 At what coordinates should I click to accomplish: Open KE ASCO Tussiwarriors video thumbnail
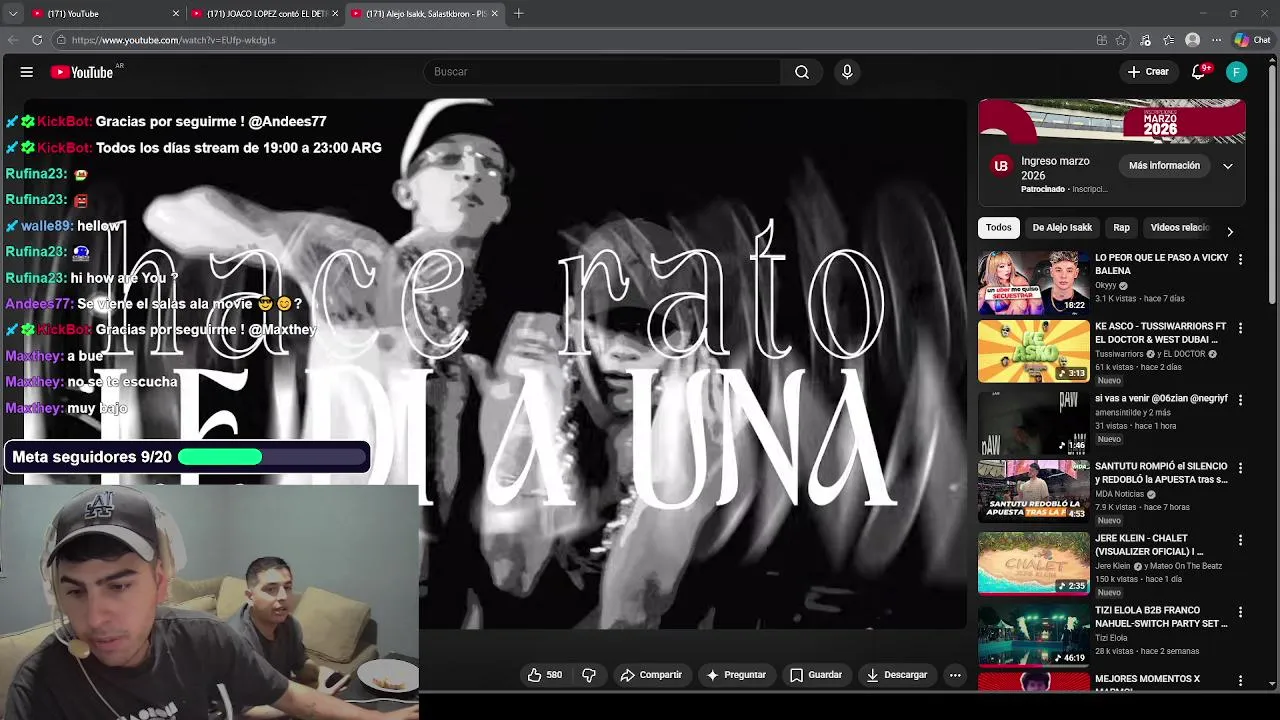tap(1034, 351)
